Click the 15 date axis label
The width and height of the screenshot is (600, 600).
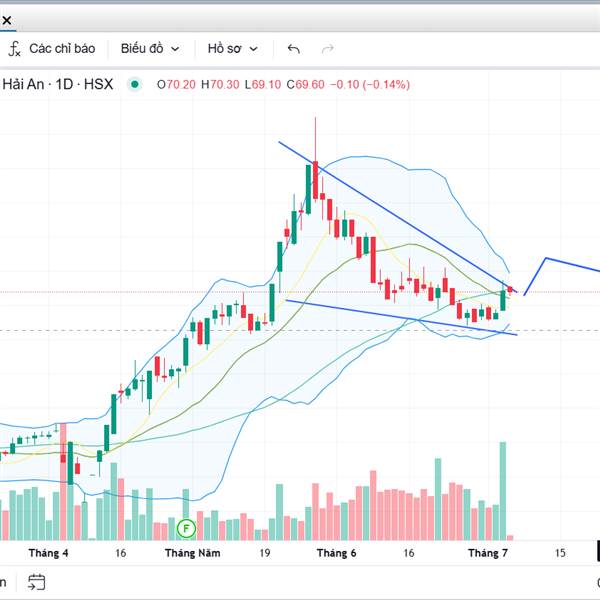pos(560,553)
